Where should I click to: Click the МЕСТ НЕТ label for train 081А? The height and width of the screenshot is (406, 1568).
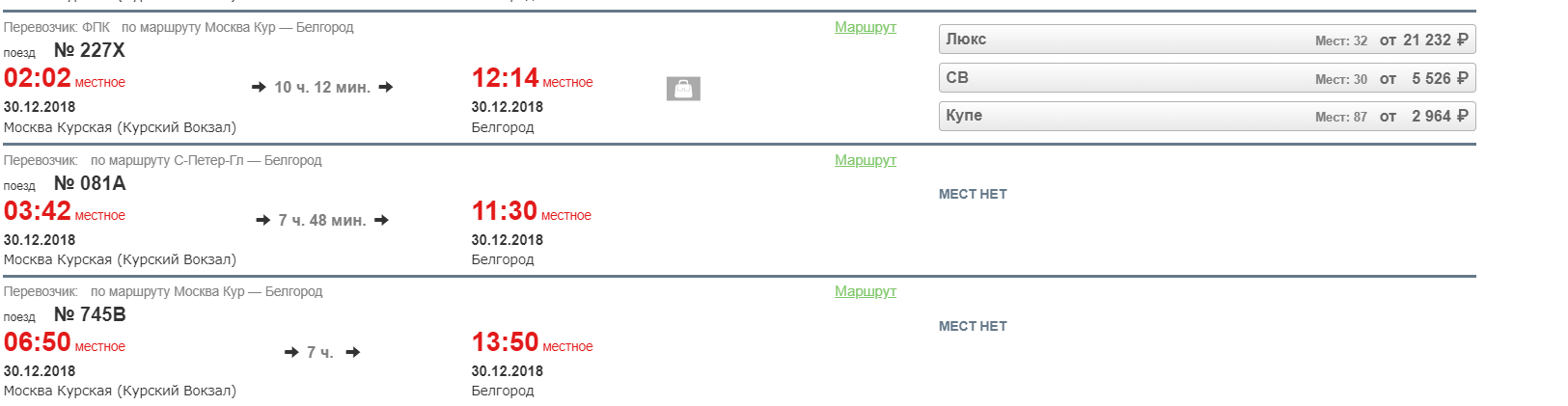[x=973, y=194]
